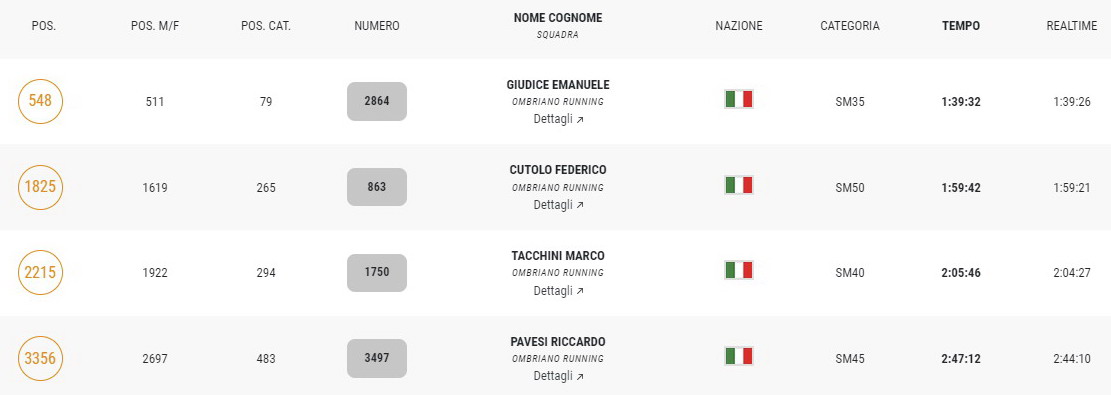Click bib number 1750 badge

click(377, 273)
